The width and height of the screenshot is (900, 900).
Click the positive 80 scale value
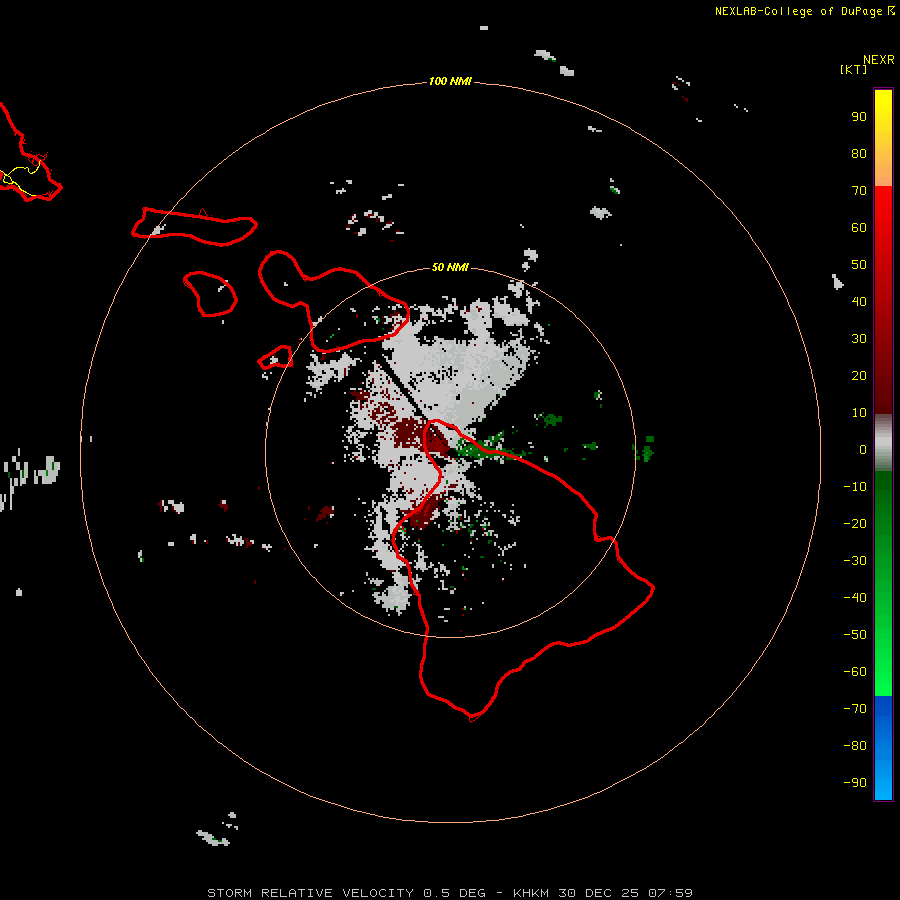859,154
